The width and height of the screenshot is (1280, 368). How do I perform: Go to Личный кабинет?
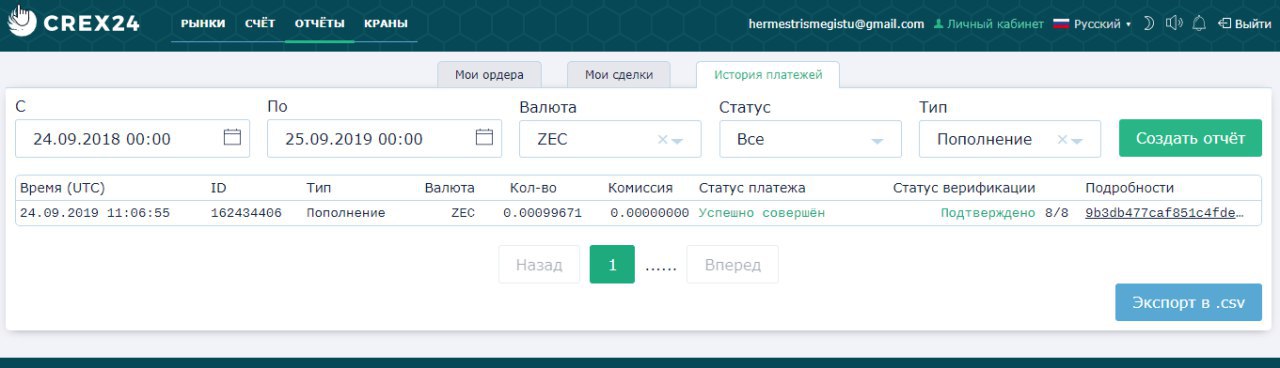pos(988,24)
